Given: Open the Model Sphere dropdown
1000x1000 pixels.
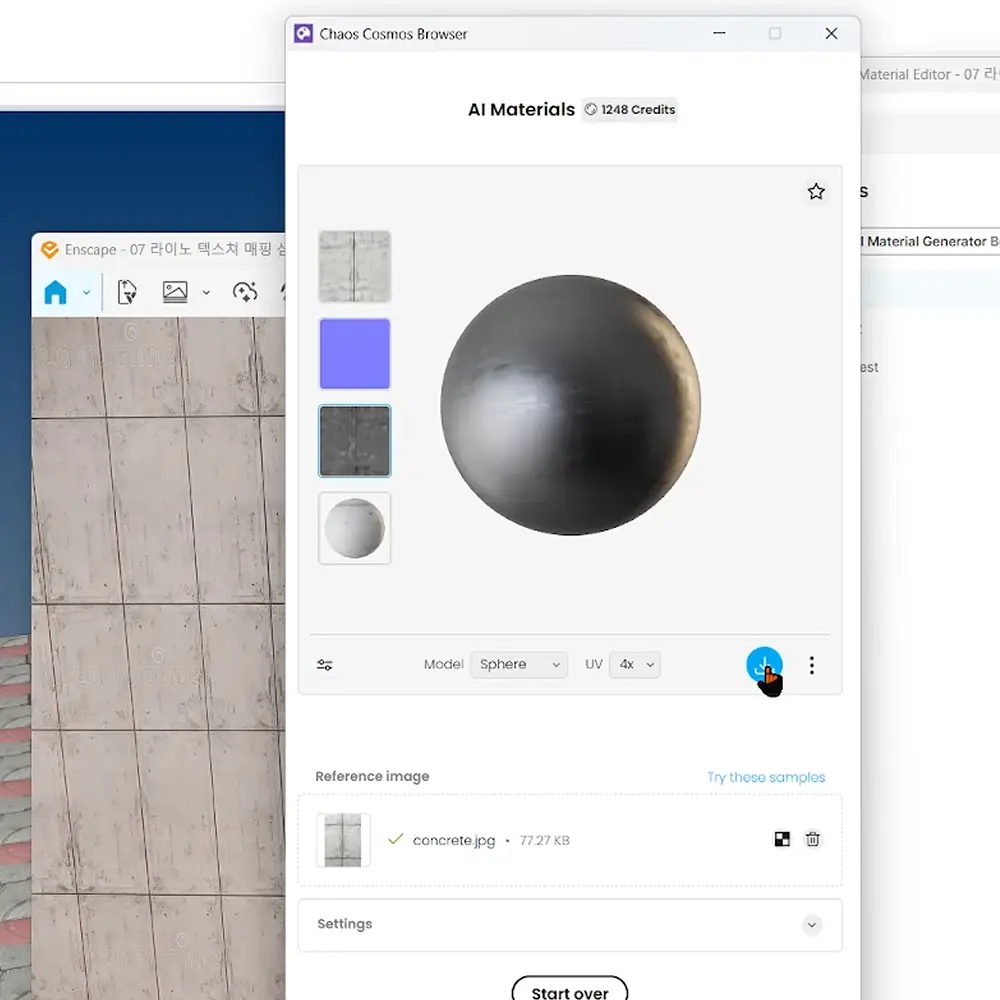Looking at the screenshot, I should pyautogui.click(x=519, y=665).
